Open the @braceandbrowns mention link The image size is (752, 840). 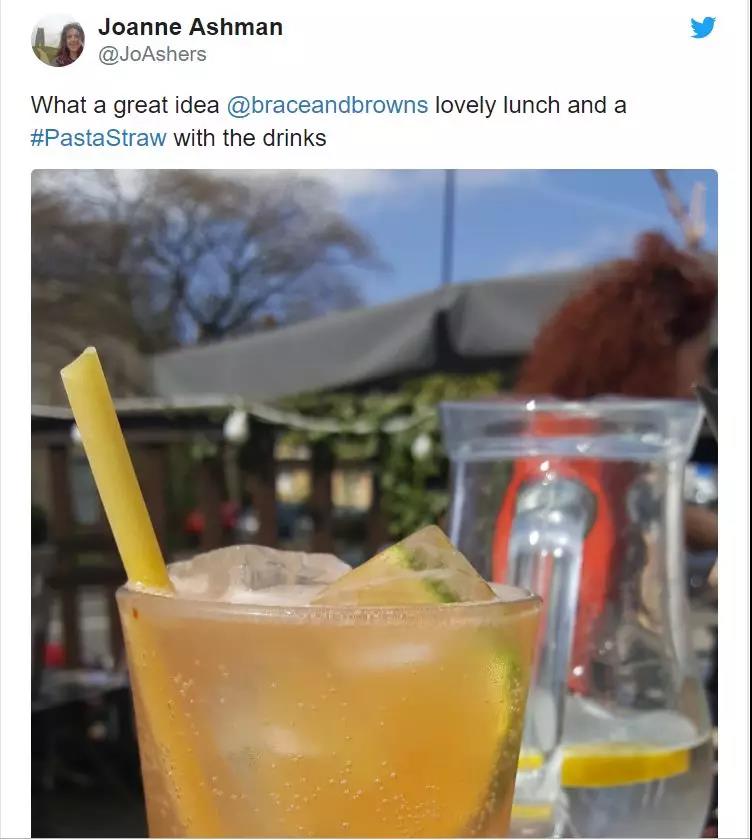327,105
